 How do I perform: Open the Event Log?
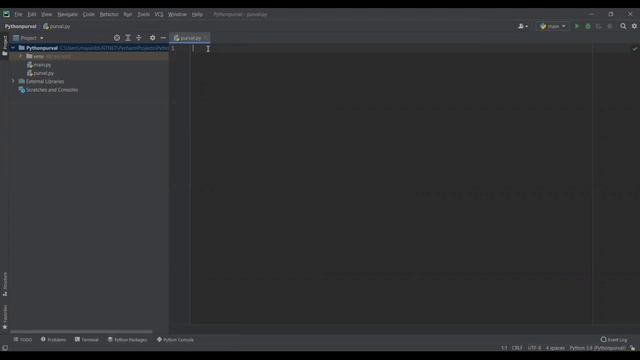pyautogui.click(x=613, y=340)
